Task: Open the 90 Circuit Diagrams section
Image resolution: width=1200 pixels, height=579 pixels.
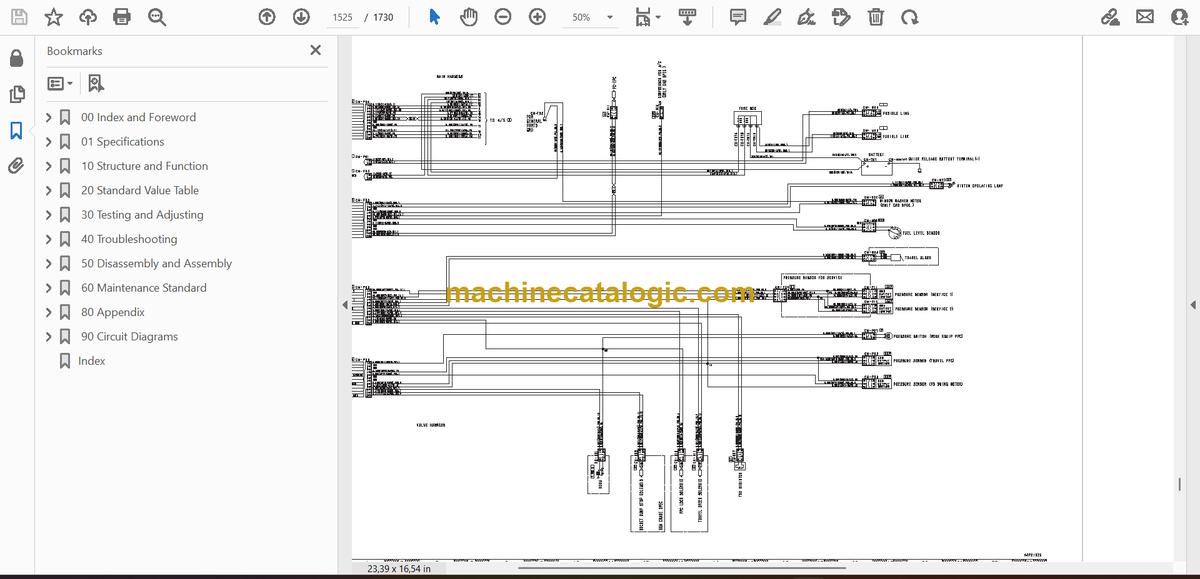Action: pos(129,336)
